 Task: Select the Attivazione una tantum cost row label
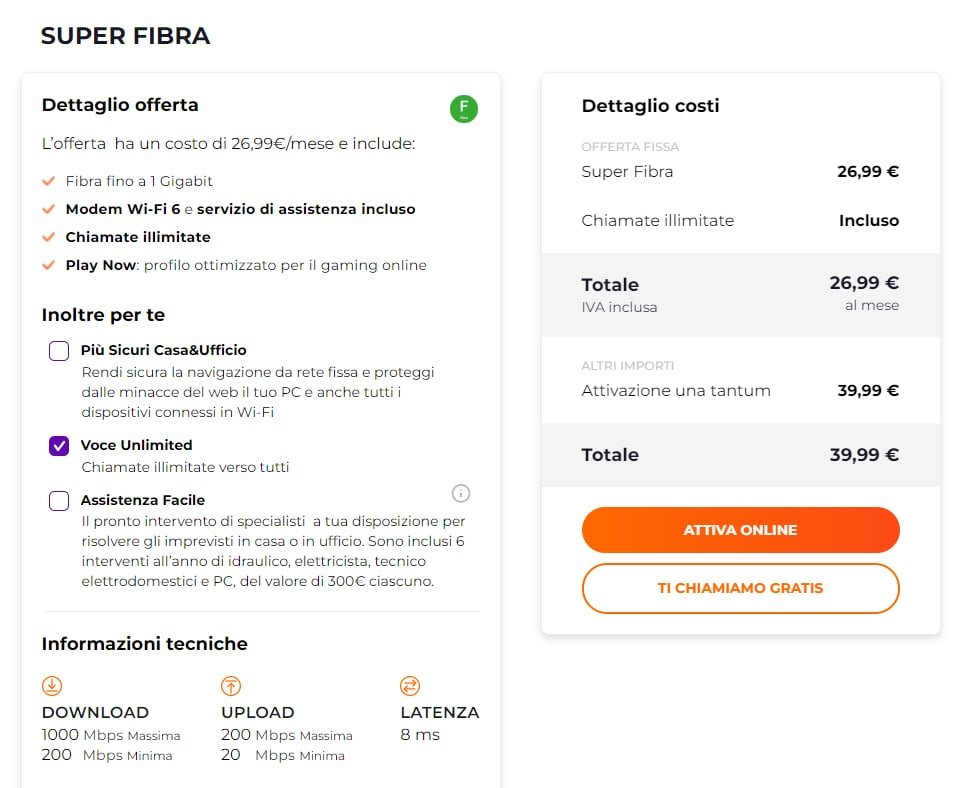(676, 390)
